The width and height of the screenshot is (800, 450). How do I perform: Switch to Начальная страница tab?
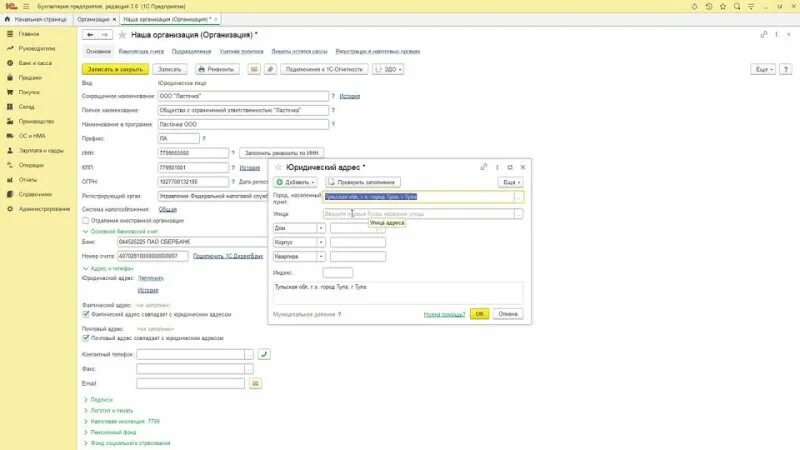pyautogui.click(x=36, y=19)
